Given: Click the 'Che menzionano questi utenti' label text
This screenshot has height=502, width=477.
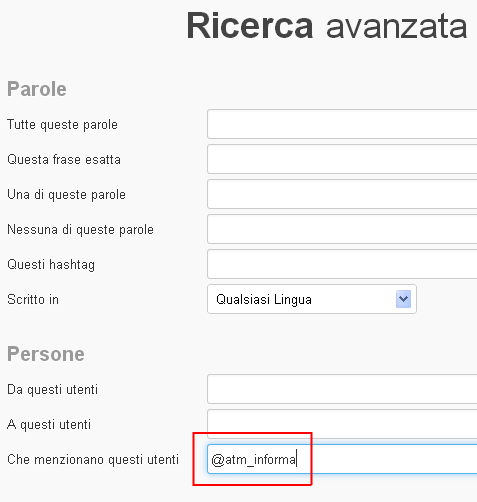Looking at the screenshot, I should click(93, 459).
